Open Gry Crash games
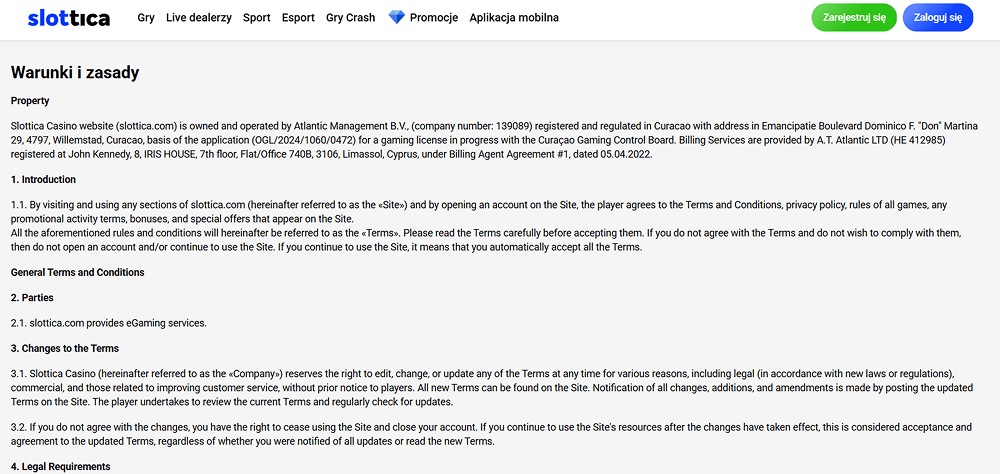Viewport: 1000px width, 474px height. tap(350, 18)
